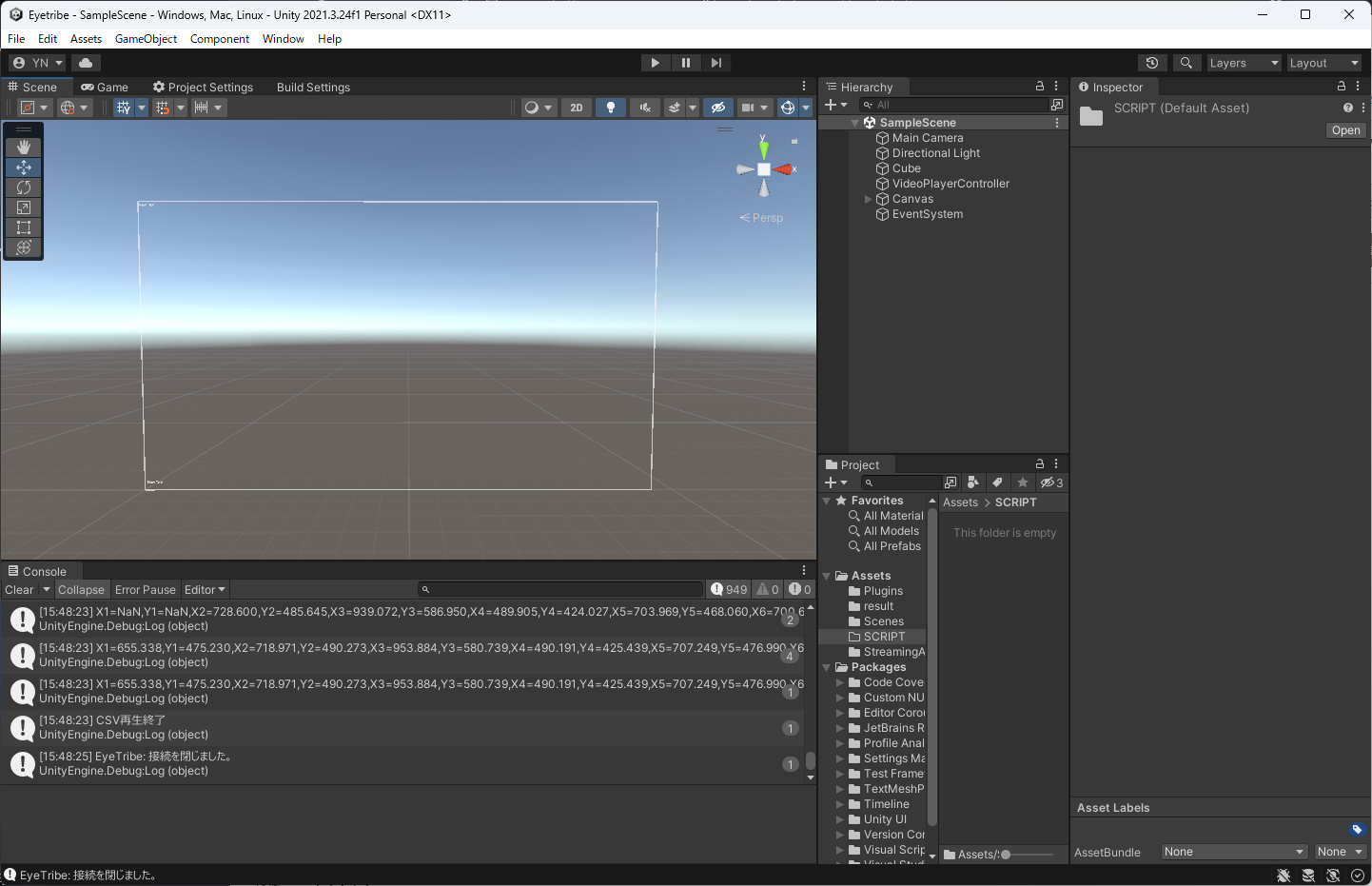
Task: Open the cloud services icon
Action: (86, 63)
